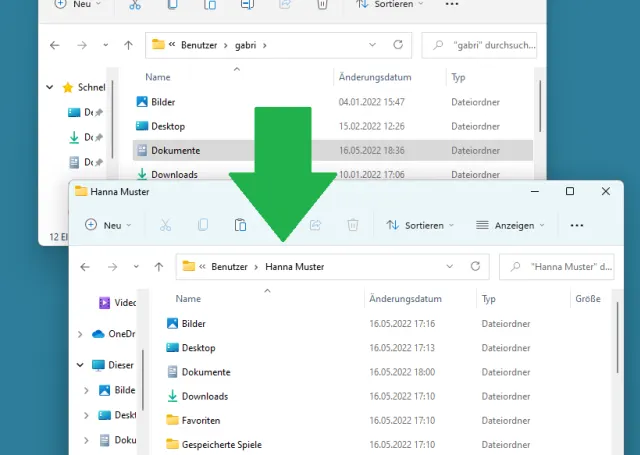Sort by Typ column in Hanna Muster window
Screen dimensions: 640x455
[x=488, y=299]
